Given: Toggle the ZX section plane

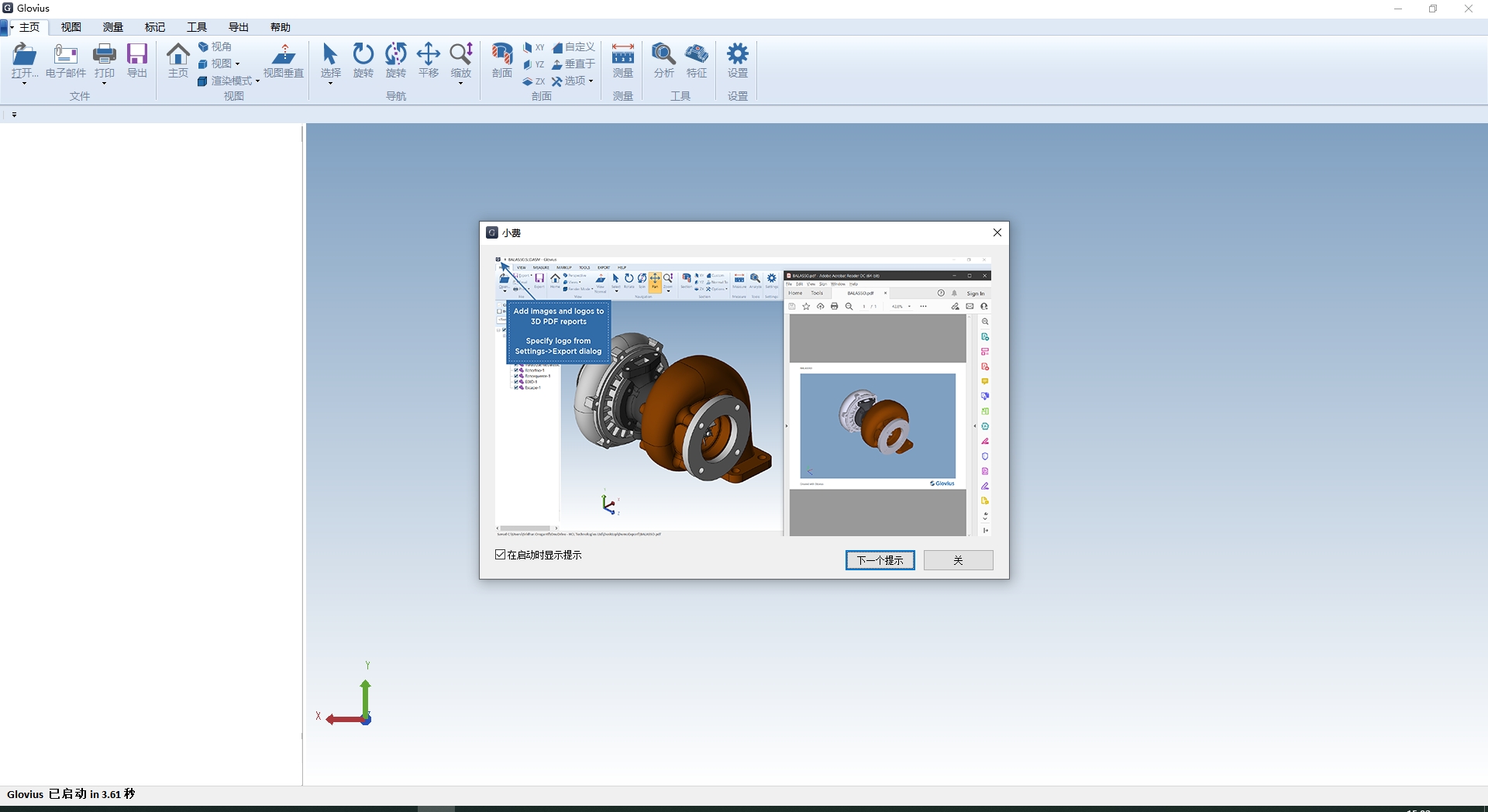Looking at the screenshot, I should tap(534, 81).
